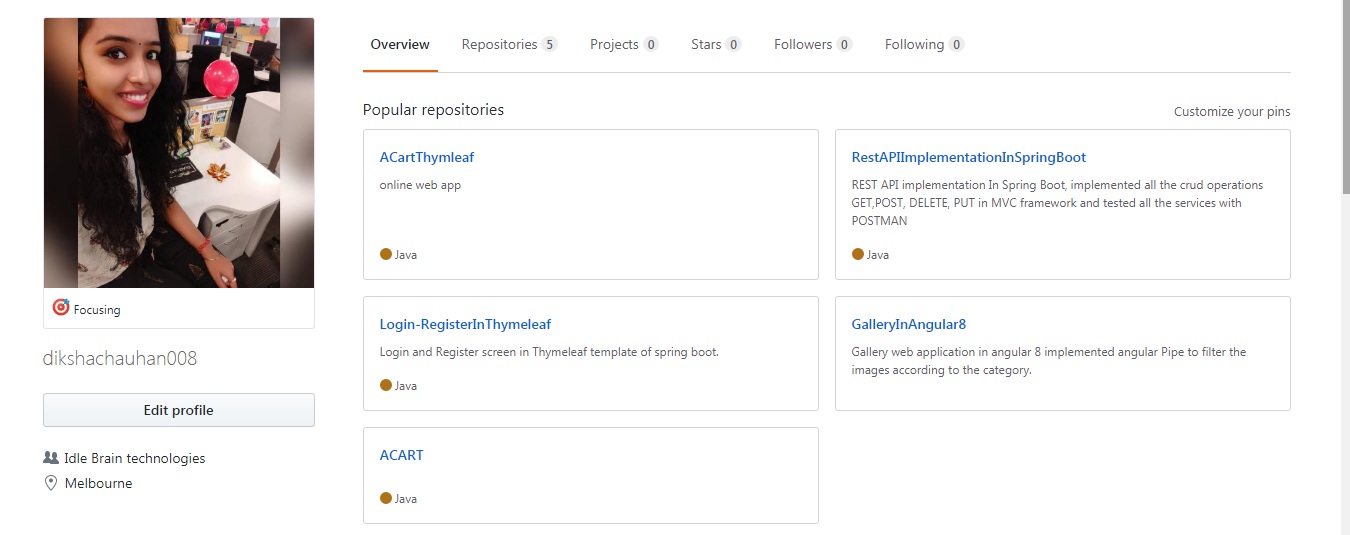
Task: Click the Java language dot in ACartThymeleaf
Action: (x=386, y=254)
